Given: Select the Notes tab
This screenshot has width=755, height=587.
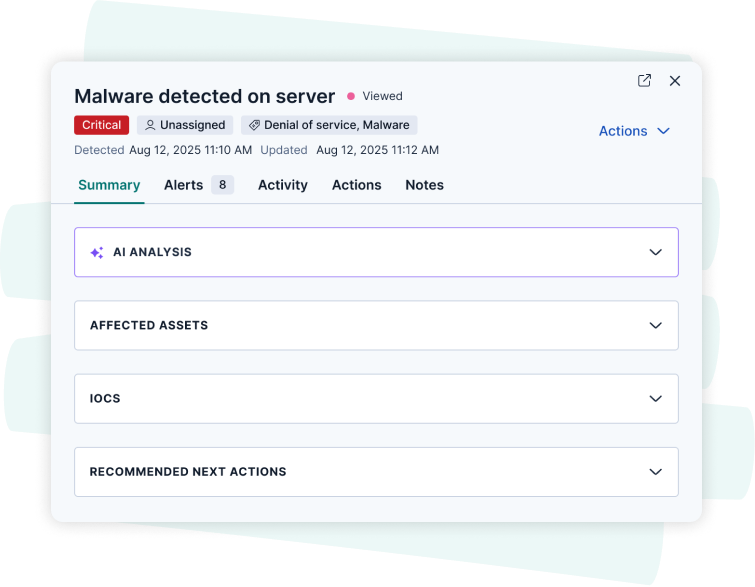Looking at the screenshot, I should (x=424, y=185).
